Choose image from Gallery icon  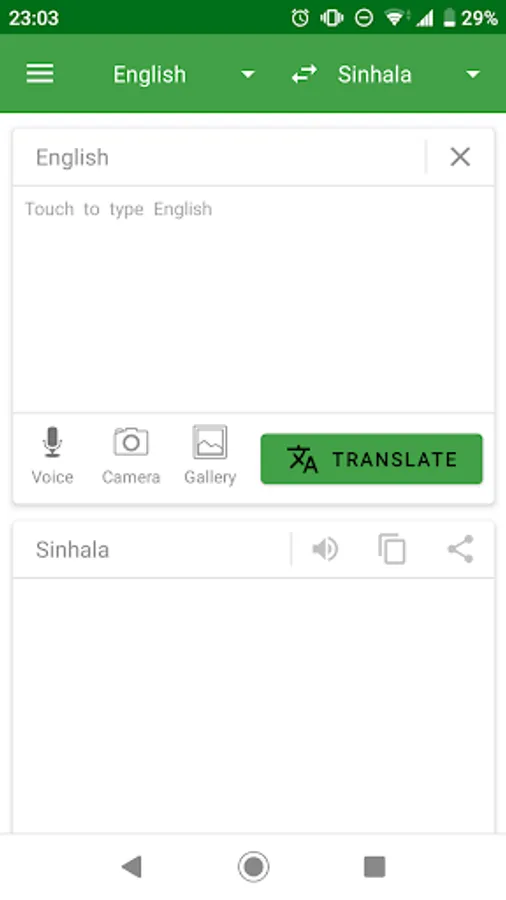(x=210, y=442)
